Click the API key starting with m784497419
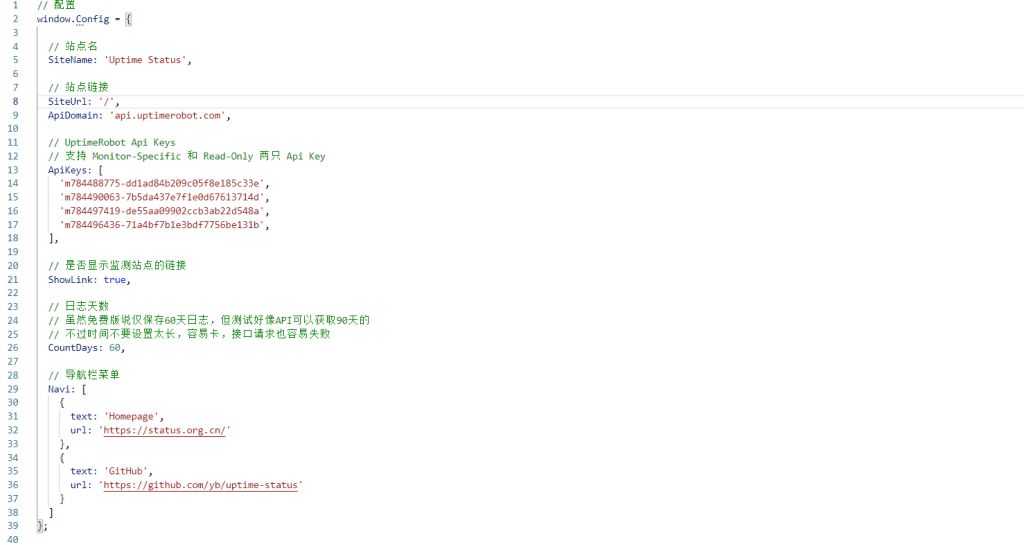The height and width of the screenshot is (545, 1024). (x=162, y=211)
